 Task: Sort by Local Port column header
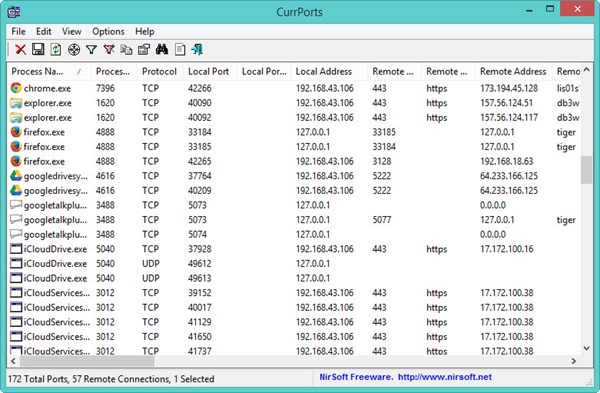[209, 72]
